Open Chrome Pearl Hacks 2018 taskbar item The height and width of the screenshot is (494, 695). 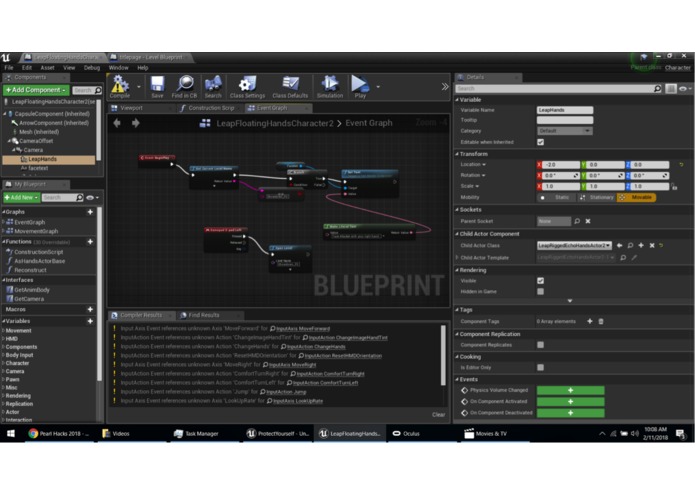click(59, 433)
